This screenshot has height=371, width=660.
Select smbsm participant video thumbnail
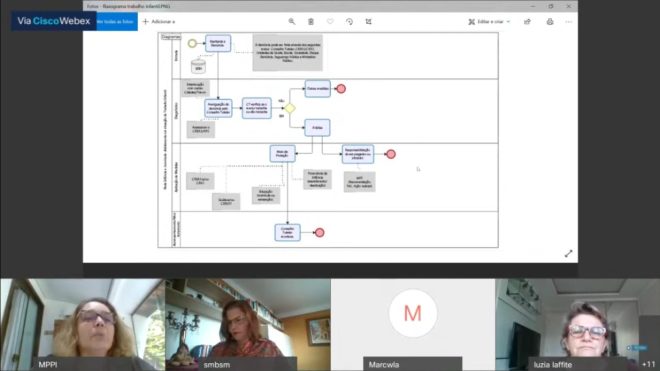pos(248,324)
